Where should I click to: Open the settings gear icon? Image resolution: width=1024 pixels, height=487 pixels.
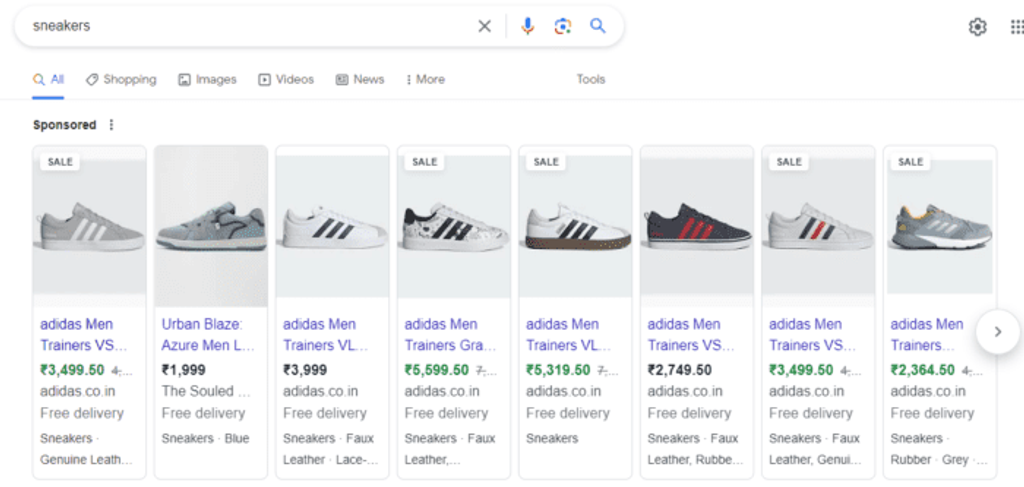coord(977,27)
